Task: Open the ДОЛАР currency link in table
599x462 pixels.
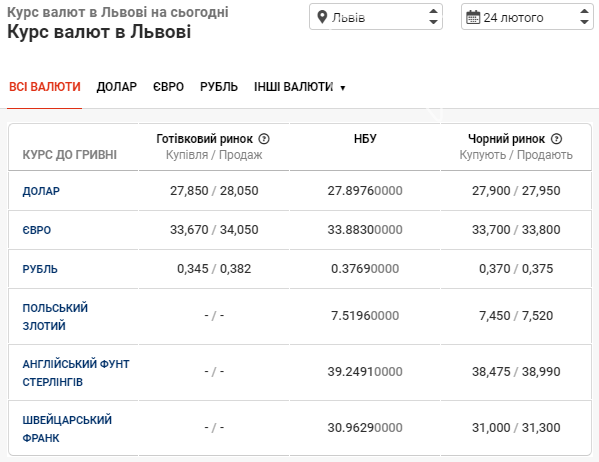Action: coord(41,191)
